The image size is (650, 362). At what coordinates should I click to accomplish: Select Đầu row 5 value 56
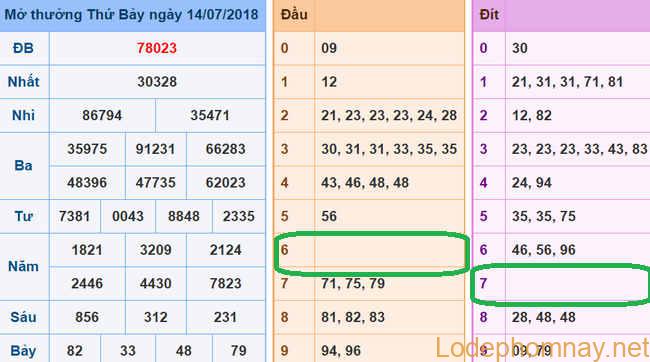(329, 216)
